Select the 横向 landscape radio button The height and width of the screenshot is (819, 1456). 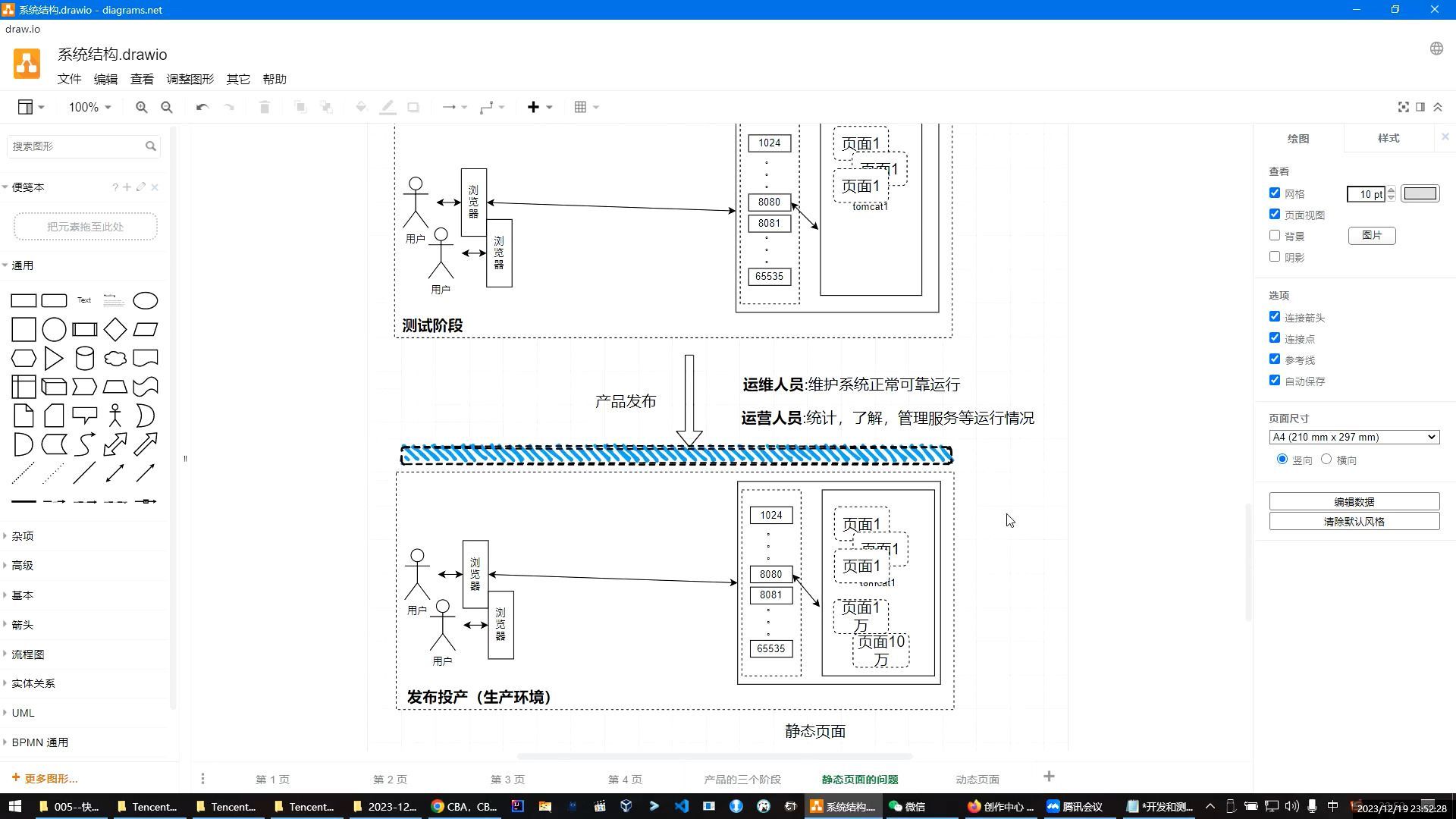coord(1326,460)
